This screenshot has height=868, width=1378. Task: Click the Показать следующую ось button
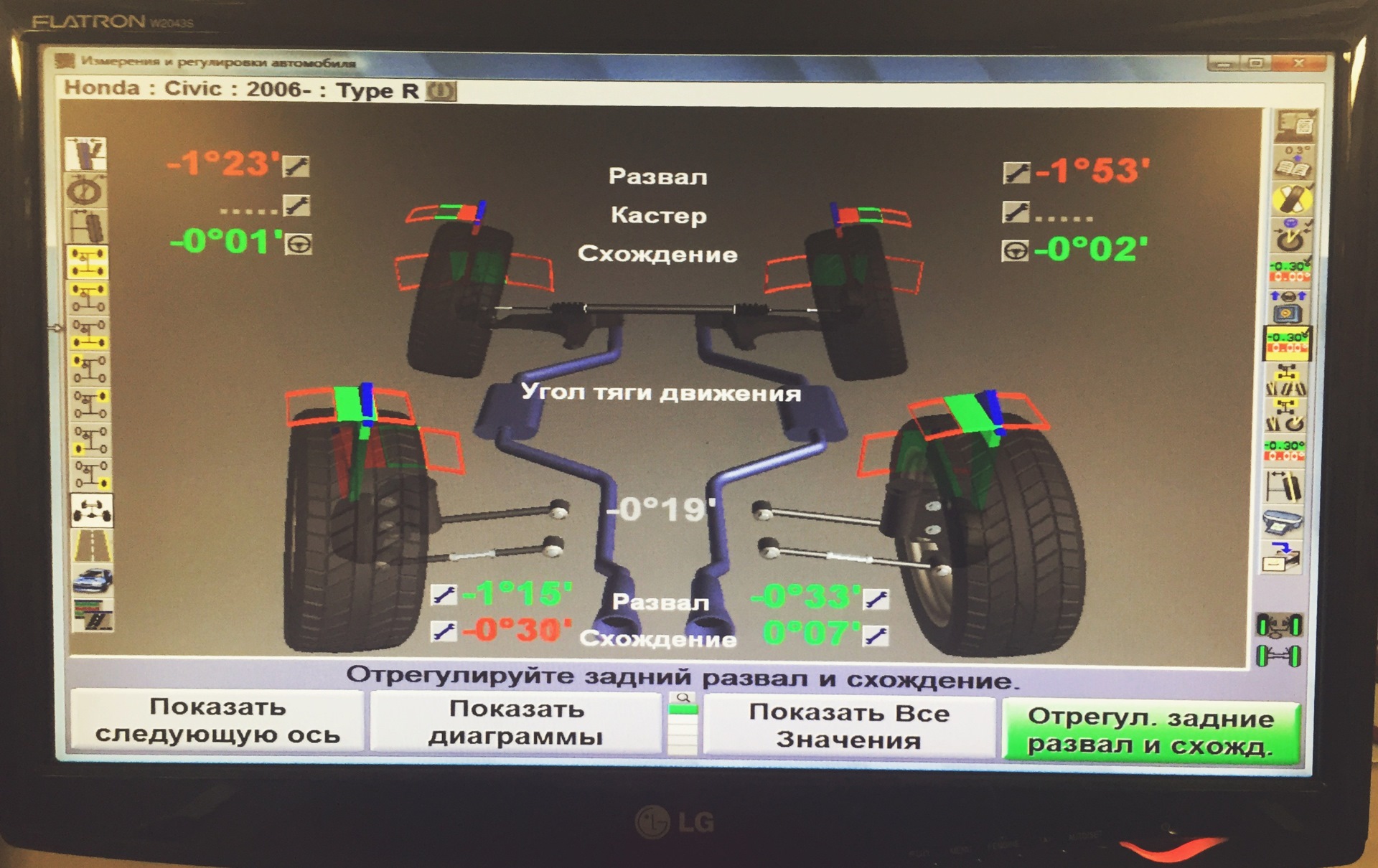pyautogui.click(x=217, y=720)
